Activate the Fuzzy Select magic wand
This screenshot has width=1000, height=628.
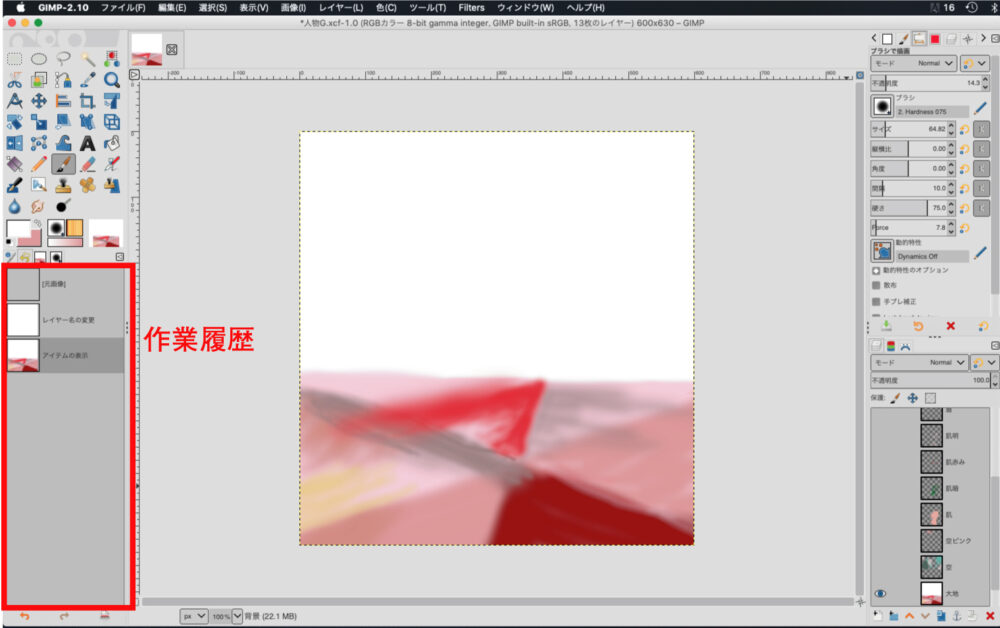click(88, 59)
